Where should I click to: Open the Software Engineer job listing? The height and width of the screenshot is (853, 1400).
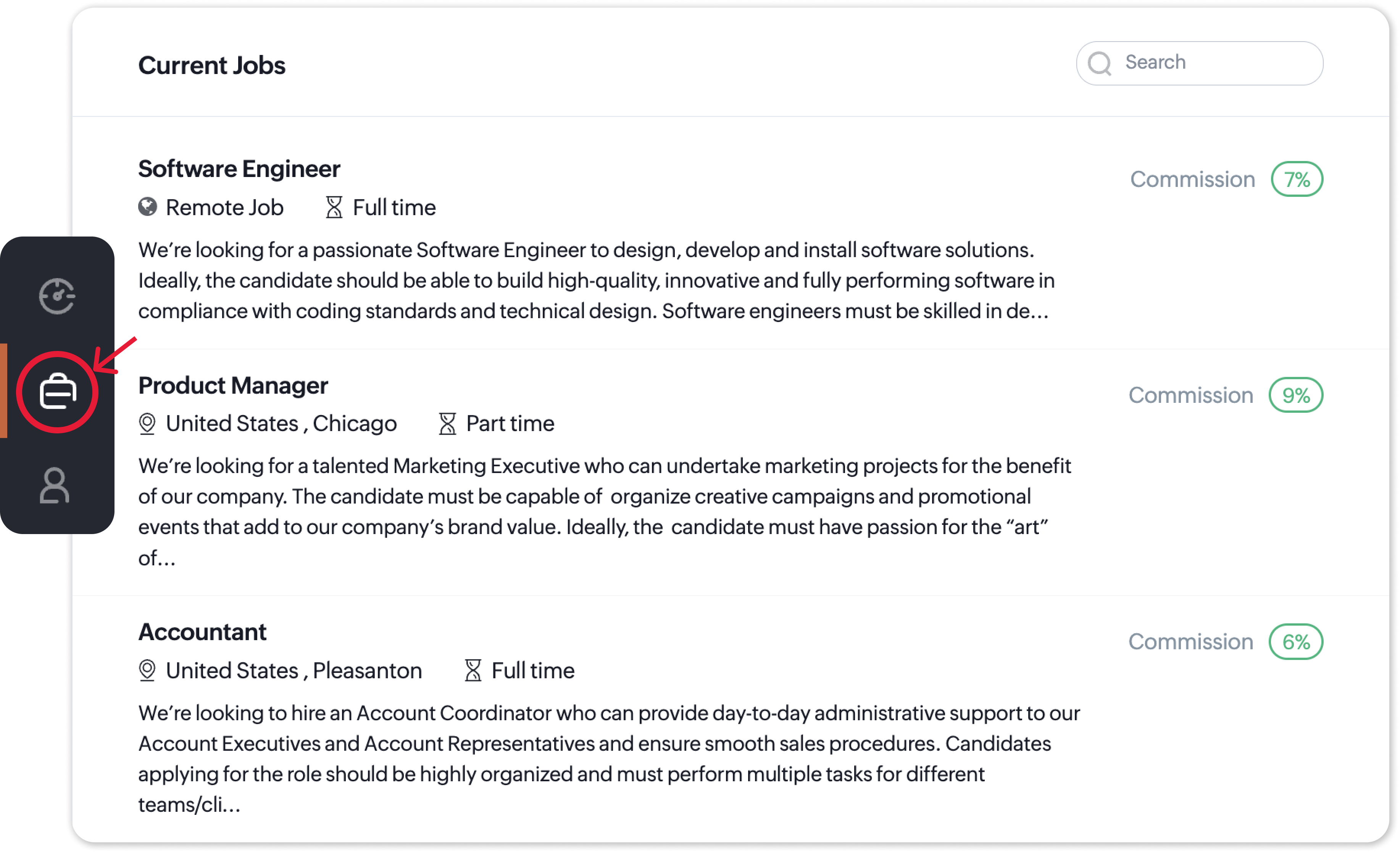pos(239,169)
